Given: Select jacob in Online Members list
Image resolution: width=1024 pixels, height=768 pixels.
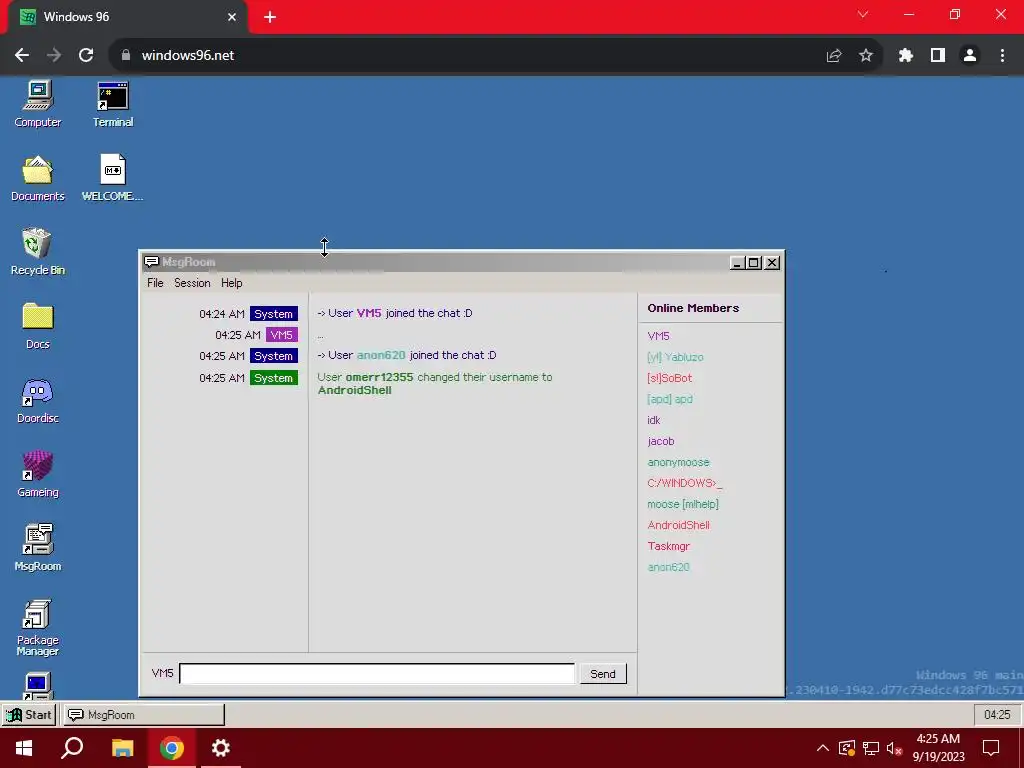Looking at the screenshot, I should click(661, 441).
